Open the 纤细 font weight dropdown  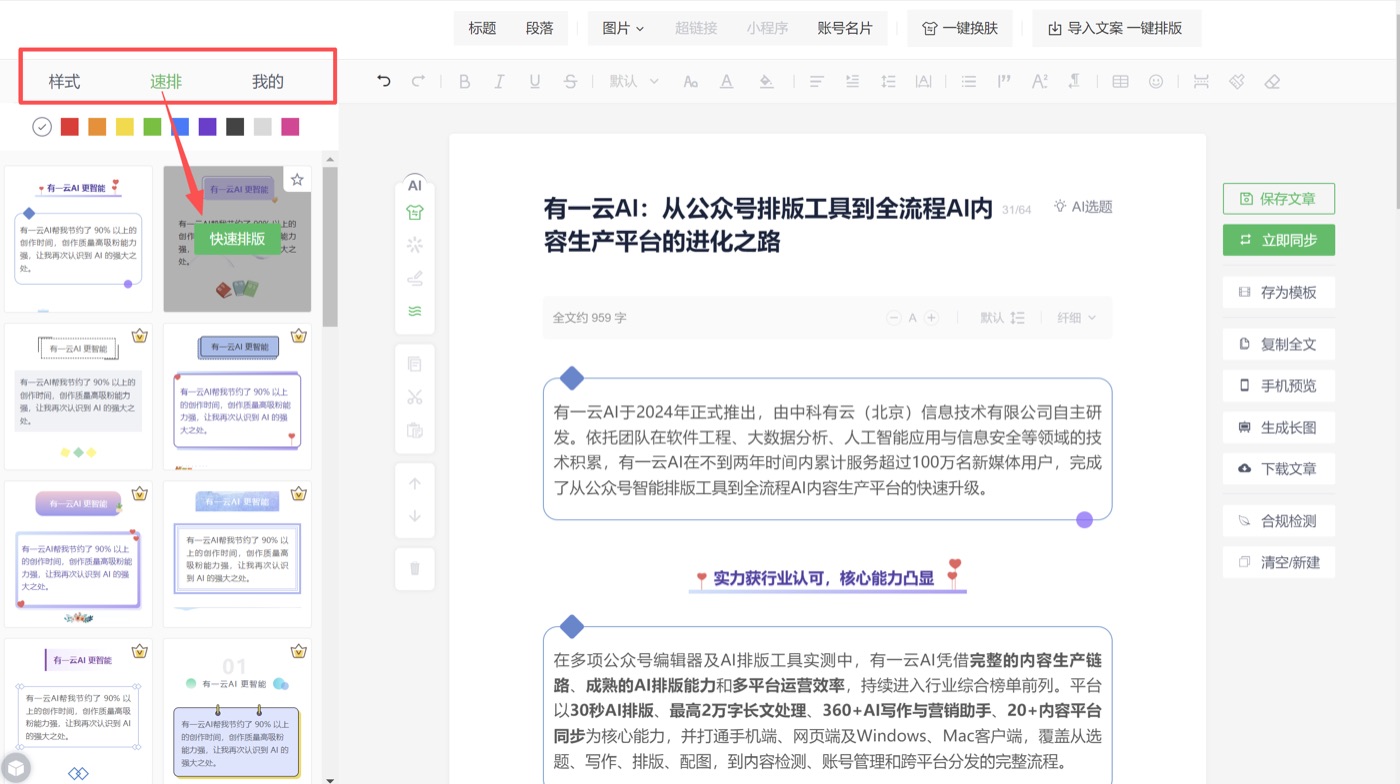coord(1076,318)
